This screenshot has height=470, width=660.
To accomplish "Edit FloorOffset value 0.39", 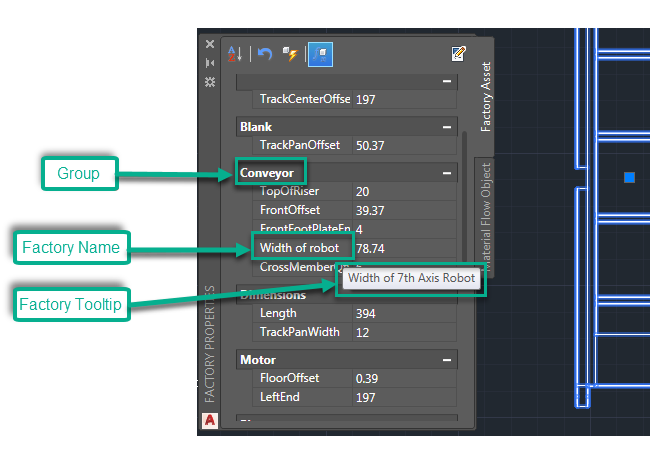I will click(404, 378).
